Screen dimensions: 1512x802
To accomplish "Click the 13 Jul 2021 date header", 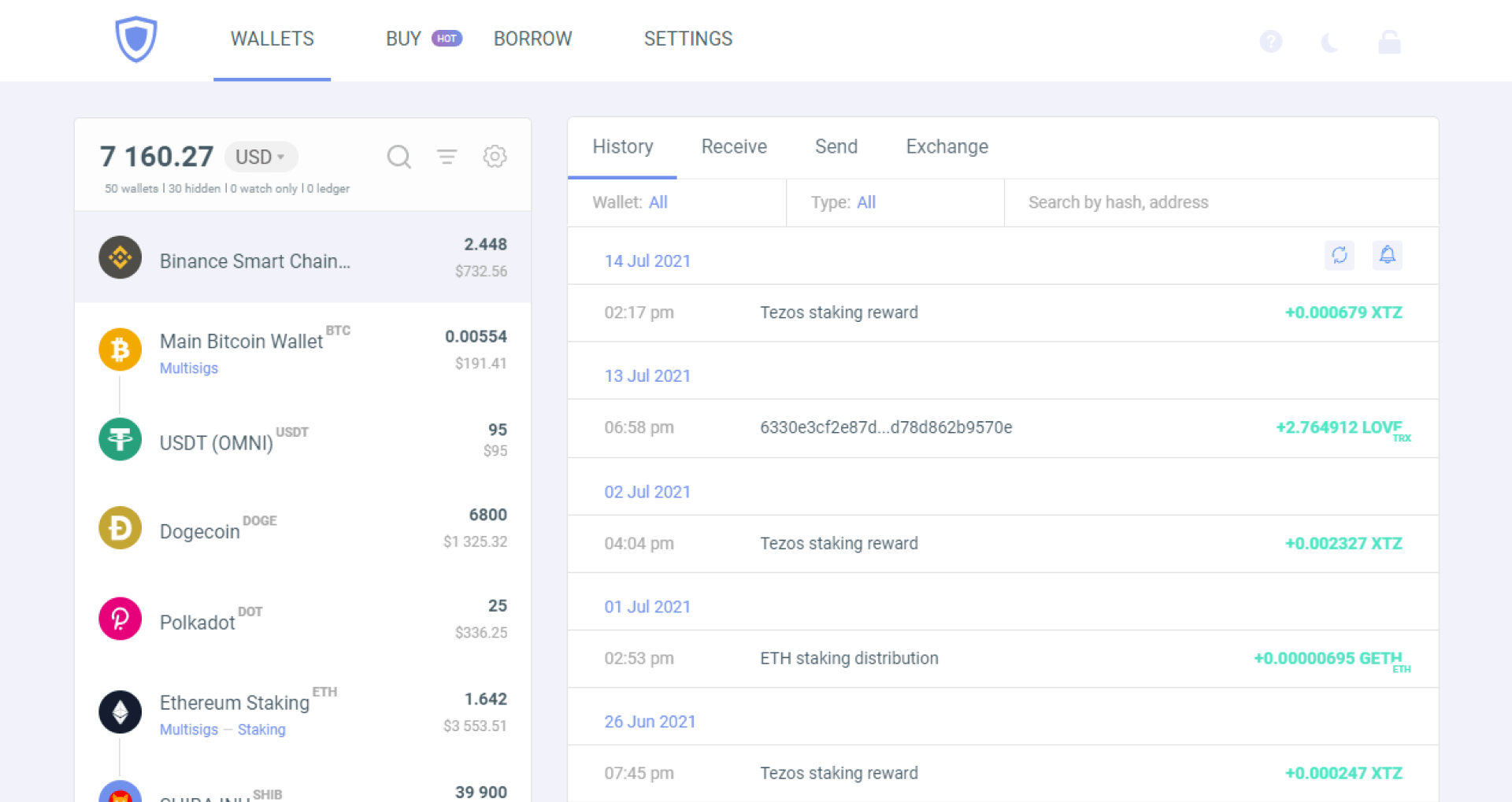I will 647,376.
